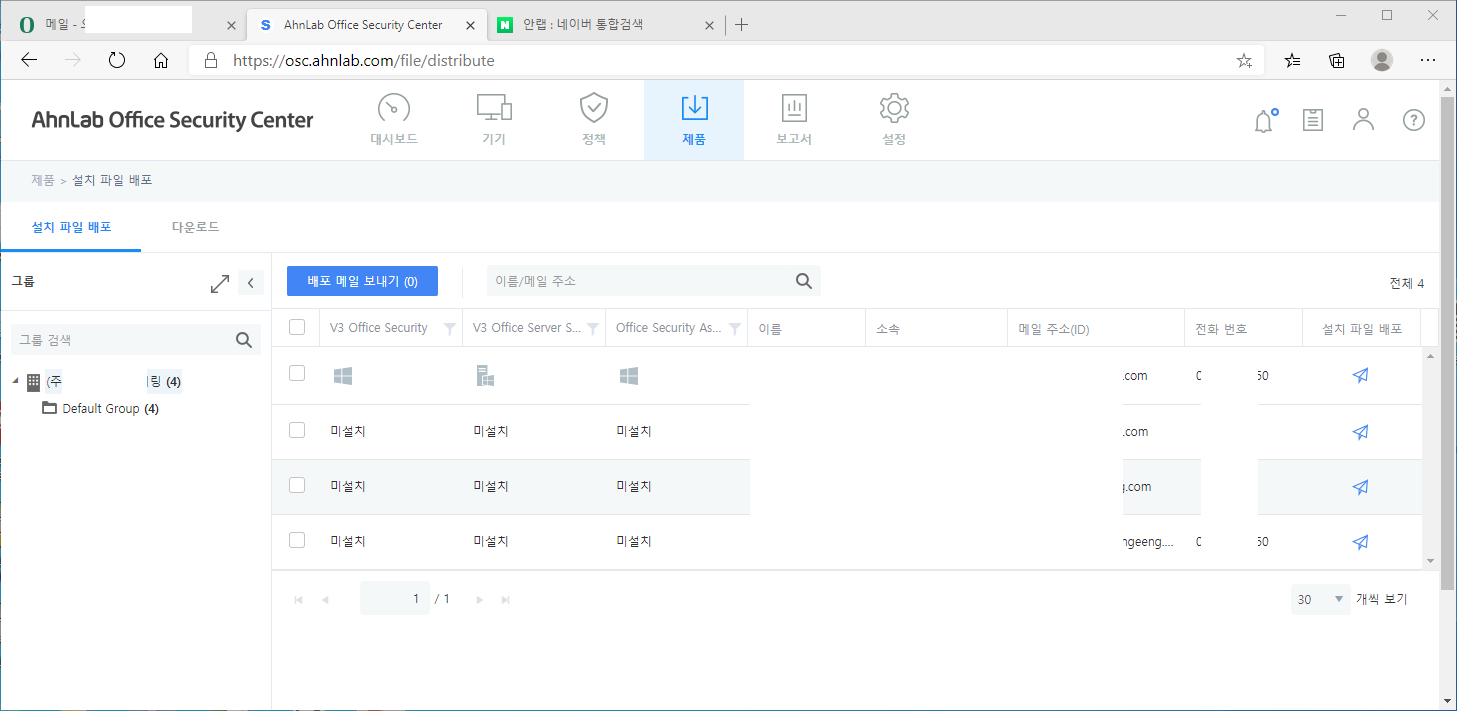Check the checkbox on the first device row
Viewport: 1457px width, 711px height.
[x=296, y=375]
